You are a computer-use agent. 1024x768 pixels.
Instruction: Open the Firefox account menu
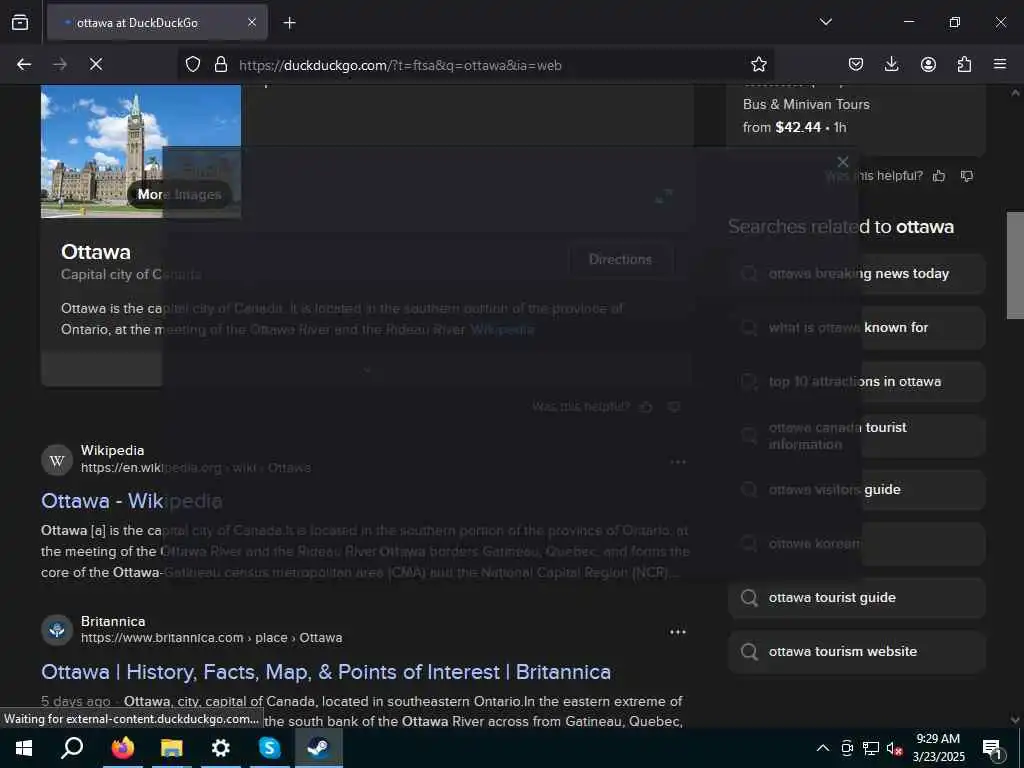pos(928,64)
